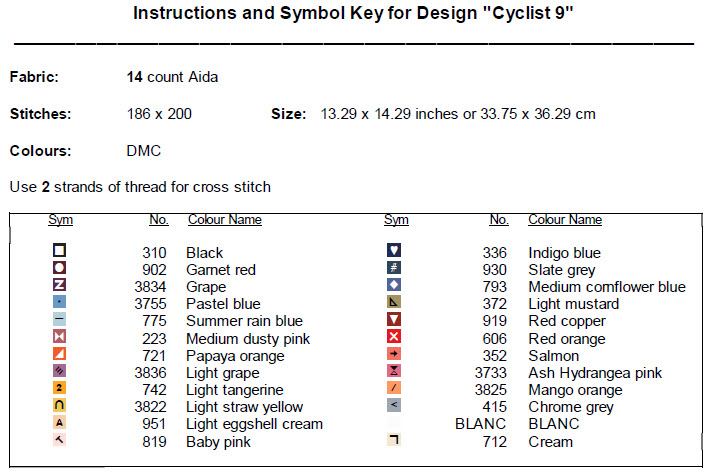Click the right column's No. header

click(499, 220)
